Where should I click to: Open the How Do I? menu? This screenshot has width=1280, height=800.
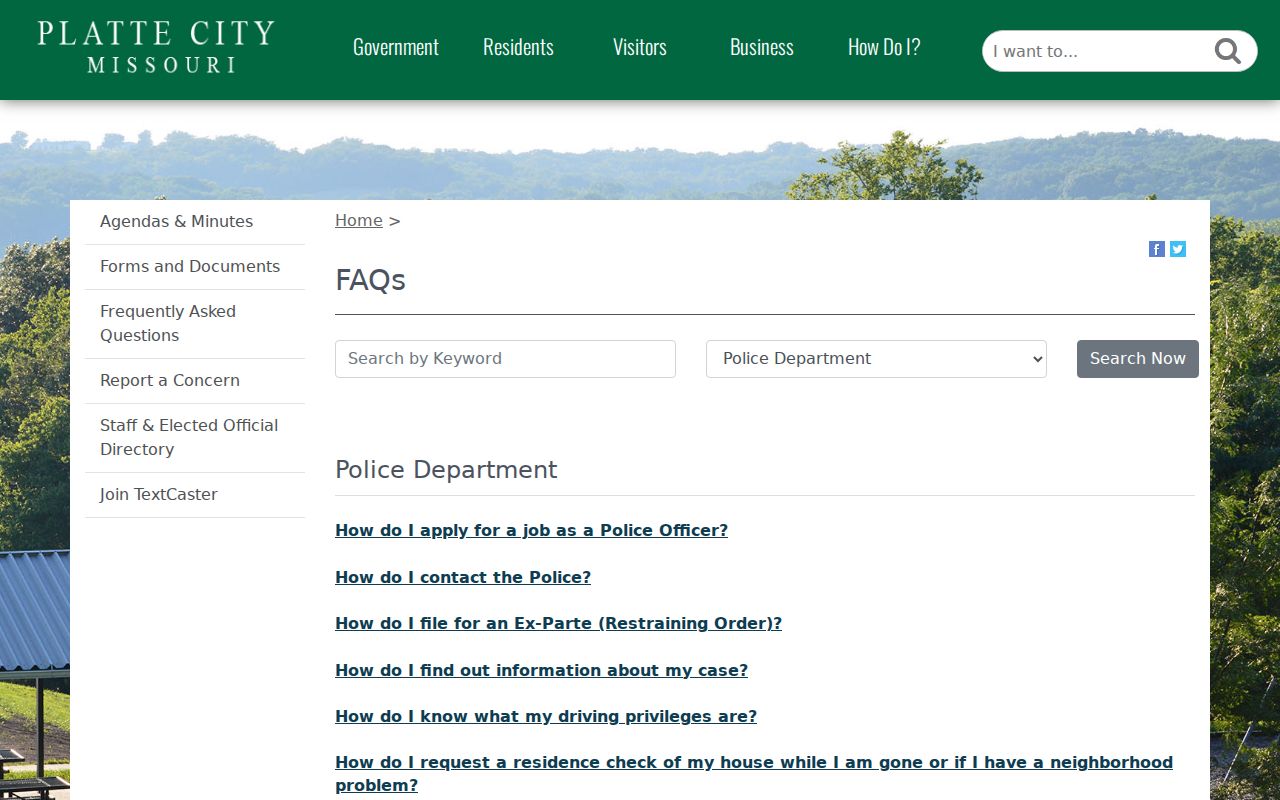(x=884, y=47)
